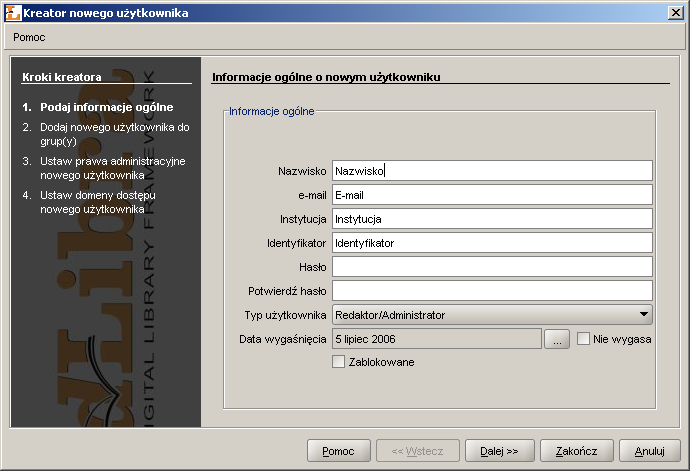The height and width of the screenshot is (471, 690).
Task: Open the Typ użytkownika dropdown
Action: tap(492, 315)
